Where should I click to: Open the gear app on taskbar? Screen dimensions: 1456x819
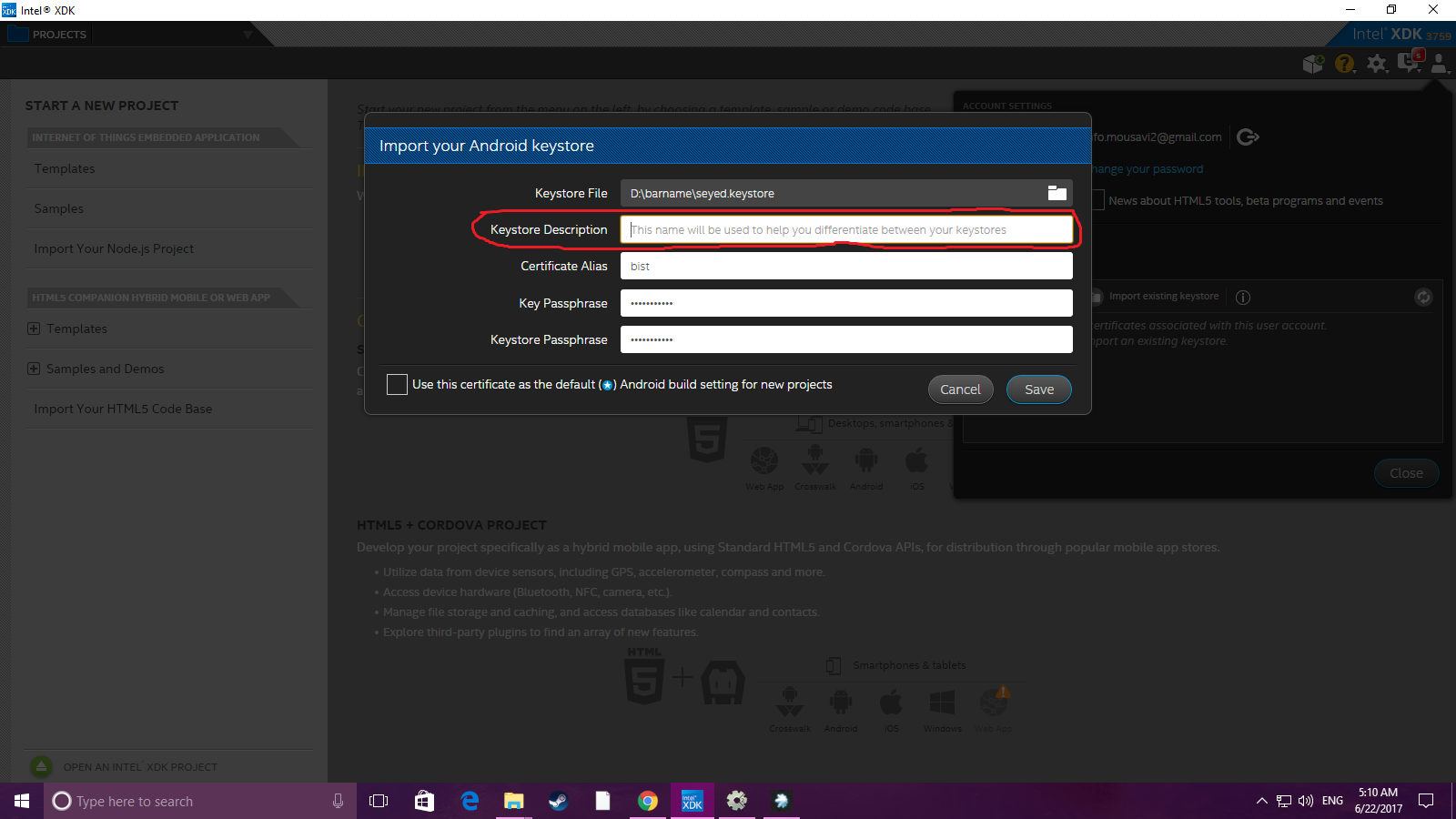(737, 801)
